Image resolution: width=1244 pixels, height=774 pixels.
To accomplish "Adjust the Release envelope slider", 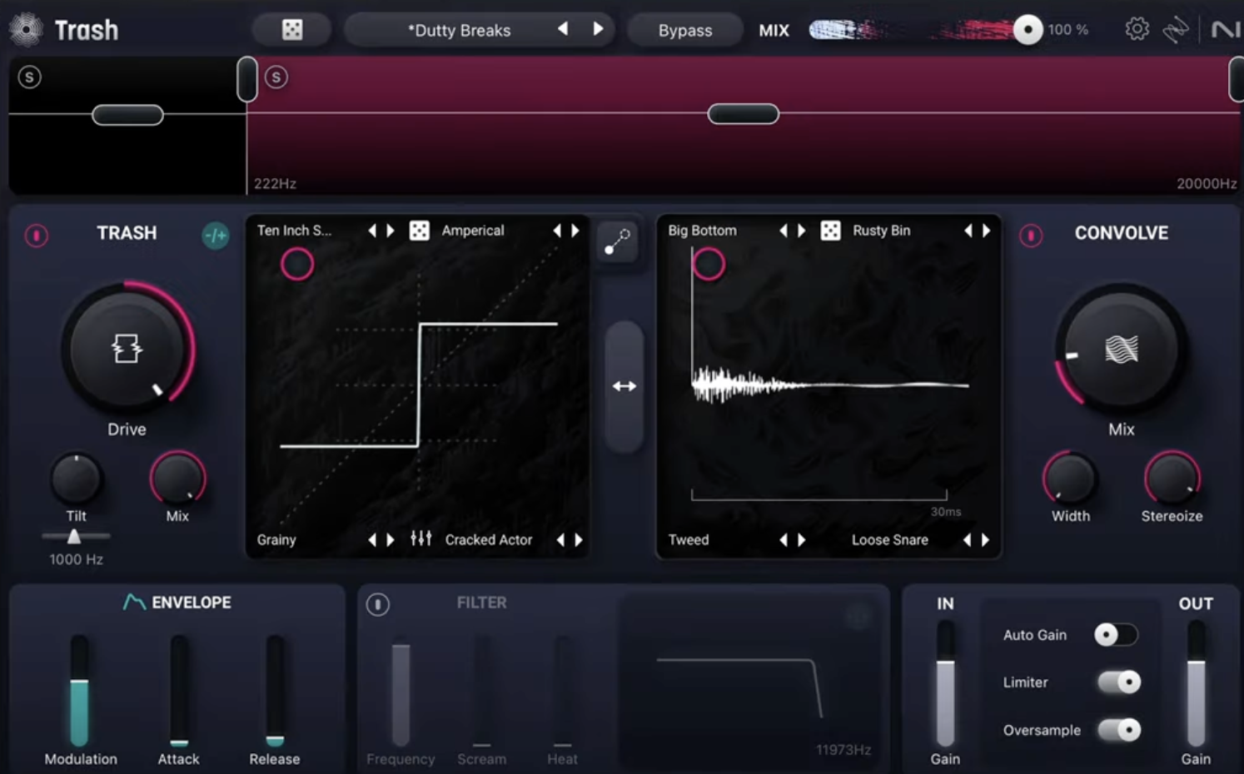I will [275, 691].
